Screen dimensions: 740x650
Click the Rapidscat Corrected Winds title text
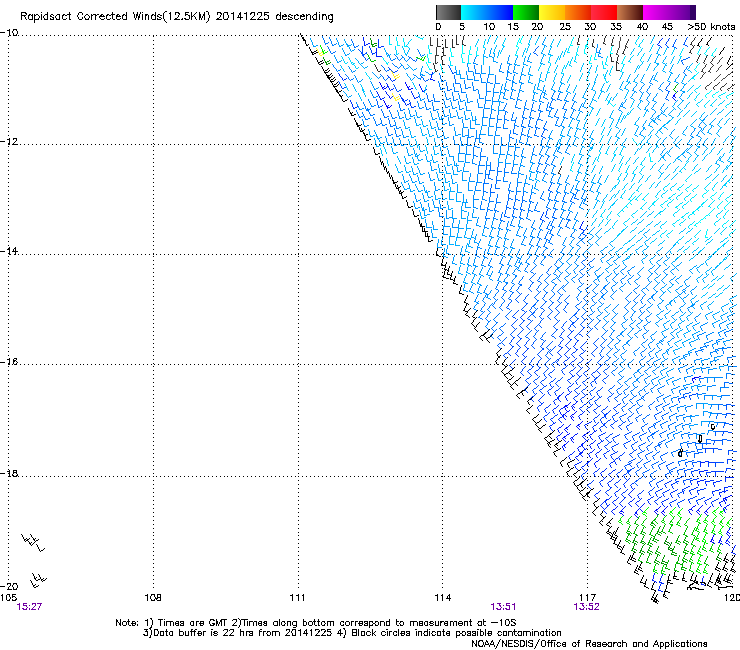[177, 17]
